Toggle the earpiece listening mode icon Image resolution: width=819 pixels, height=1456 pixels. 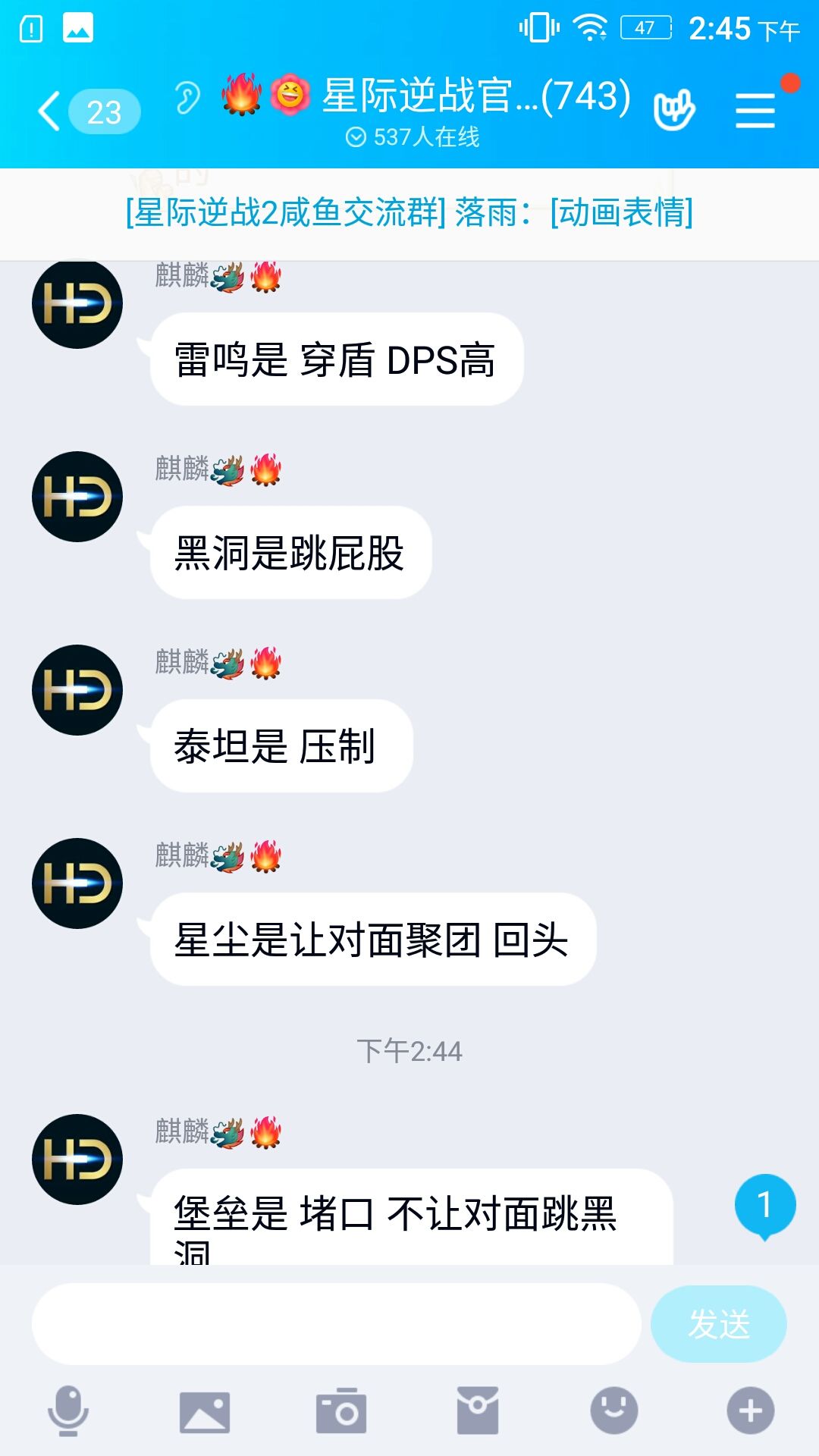click(187, 98)
